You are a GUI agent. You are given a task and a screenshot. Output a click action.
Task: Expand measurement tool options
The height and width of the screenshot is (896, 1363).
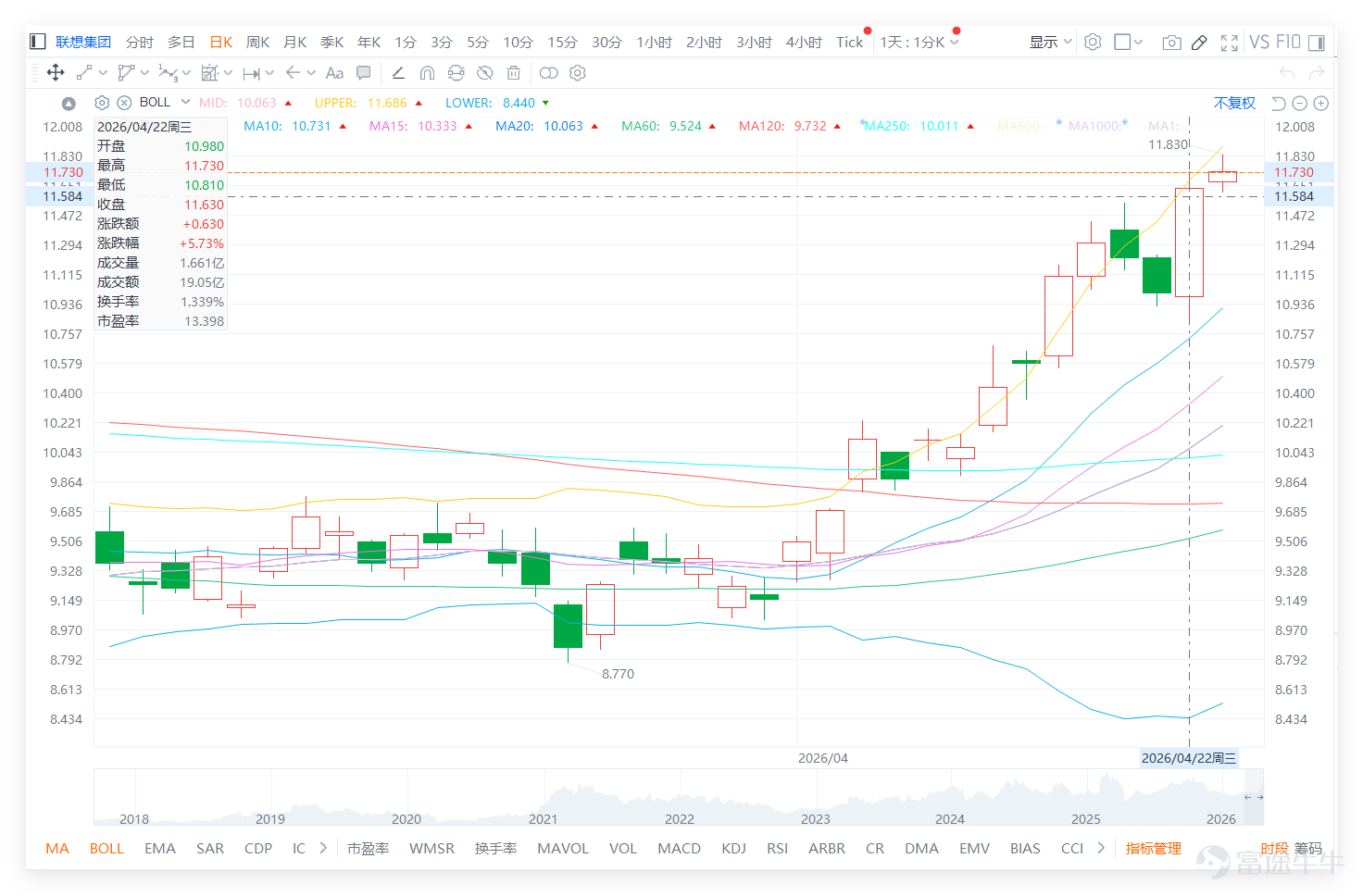click(228, 72)
